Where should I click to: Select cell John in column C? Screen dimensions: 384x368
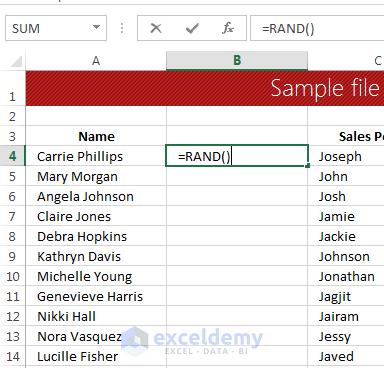pyautogui.click(x=346, y=176)
